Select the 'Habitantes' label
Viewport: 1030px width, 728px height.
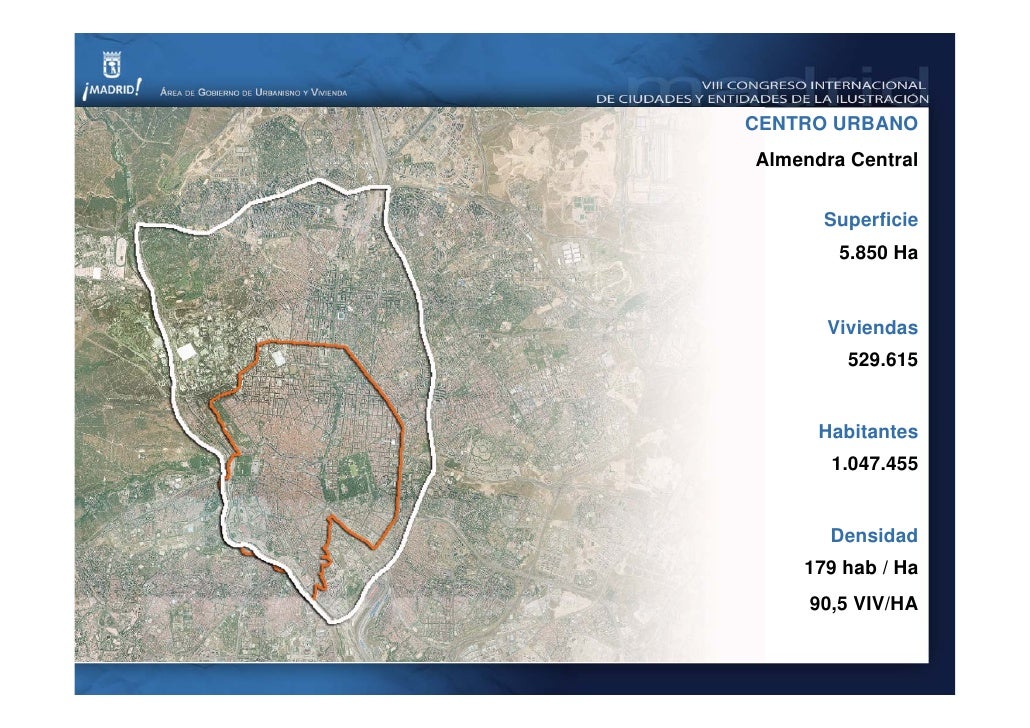[x=868, y=432]
